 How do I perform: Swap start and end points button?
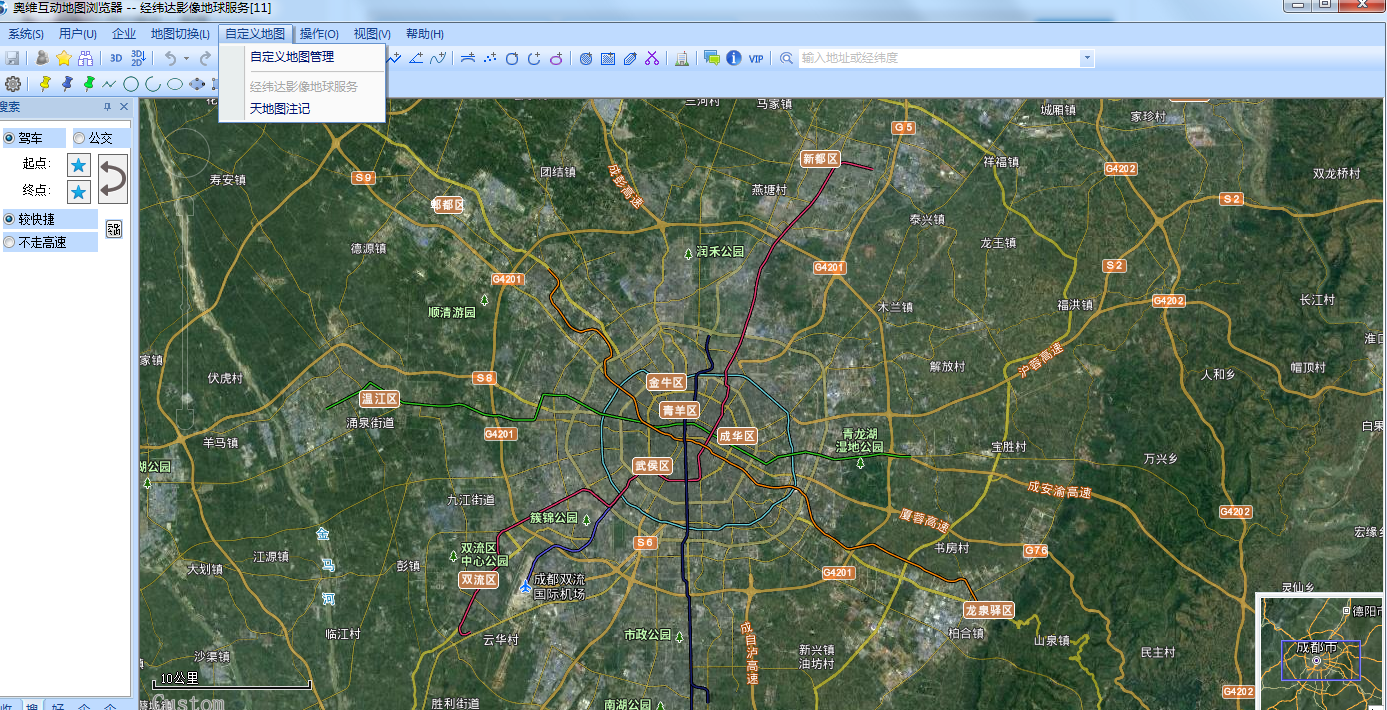113,178
